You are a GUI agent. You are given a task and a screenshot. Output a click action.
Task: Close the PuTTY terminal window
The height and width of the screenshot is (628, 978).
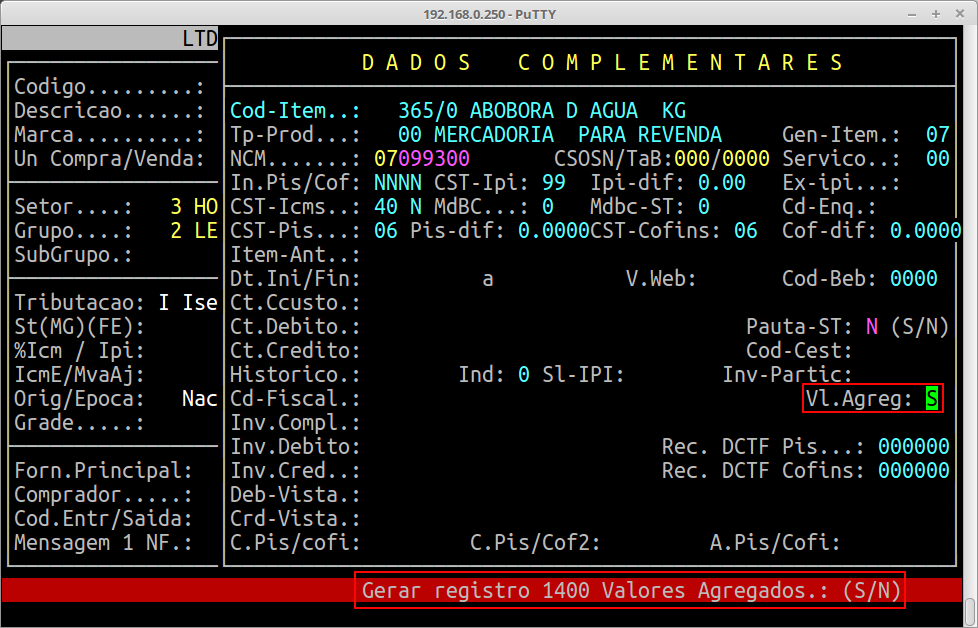coord(959,12)
